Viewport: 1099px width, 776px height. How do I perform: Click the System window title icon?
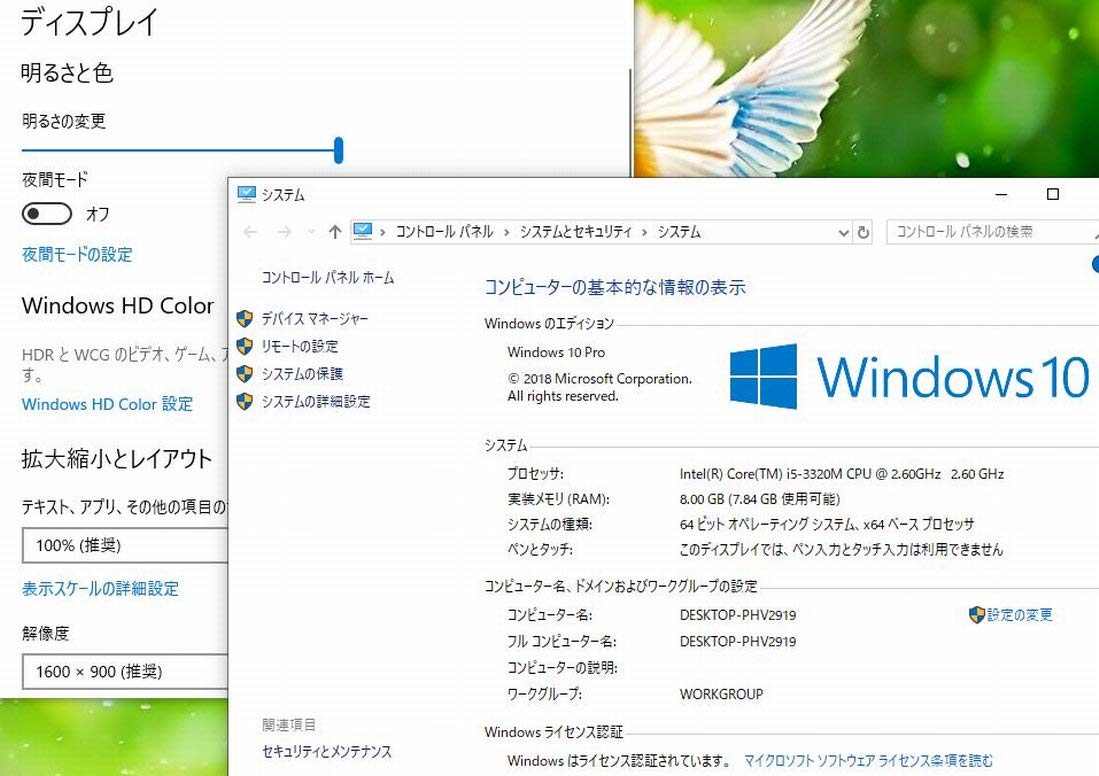coord(247,194)
